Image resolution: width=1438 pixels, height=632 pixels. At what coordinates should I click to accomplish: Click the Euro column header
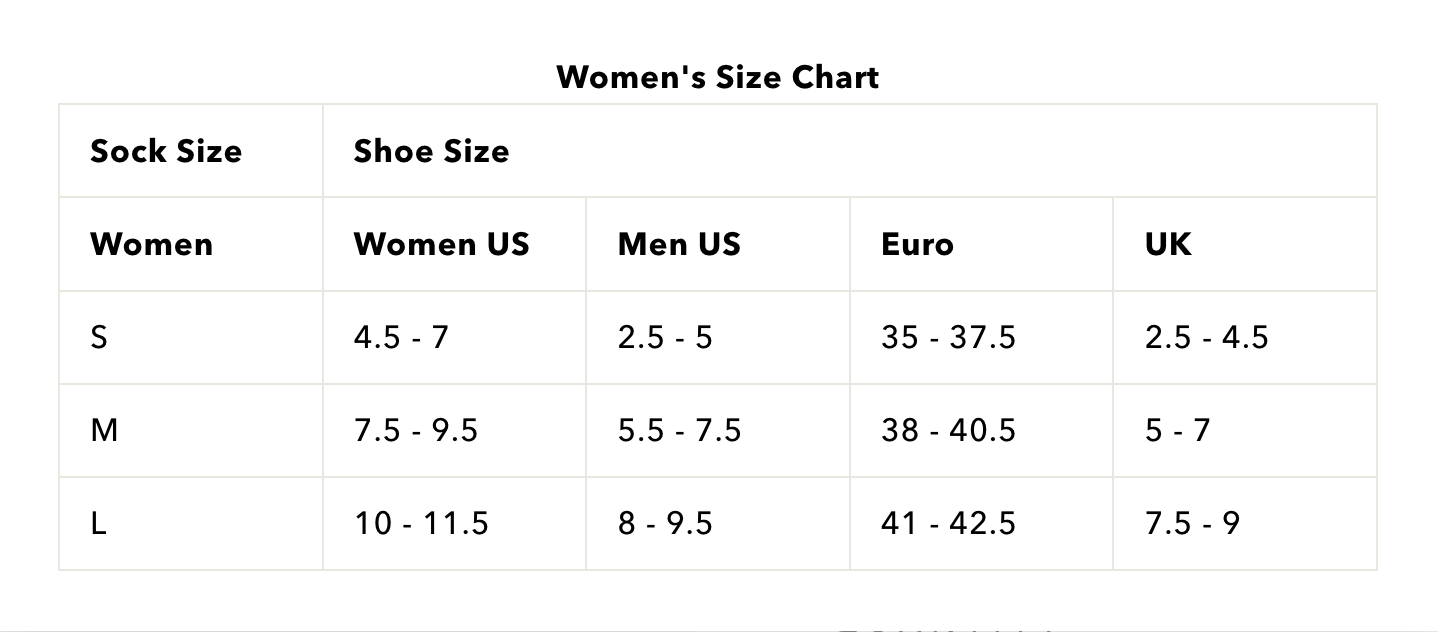coord(981,244)
